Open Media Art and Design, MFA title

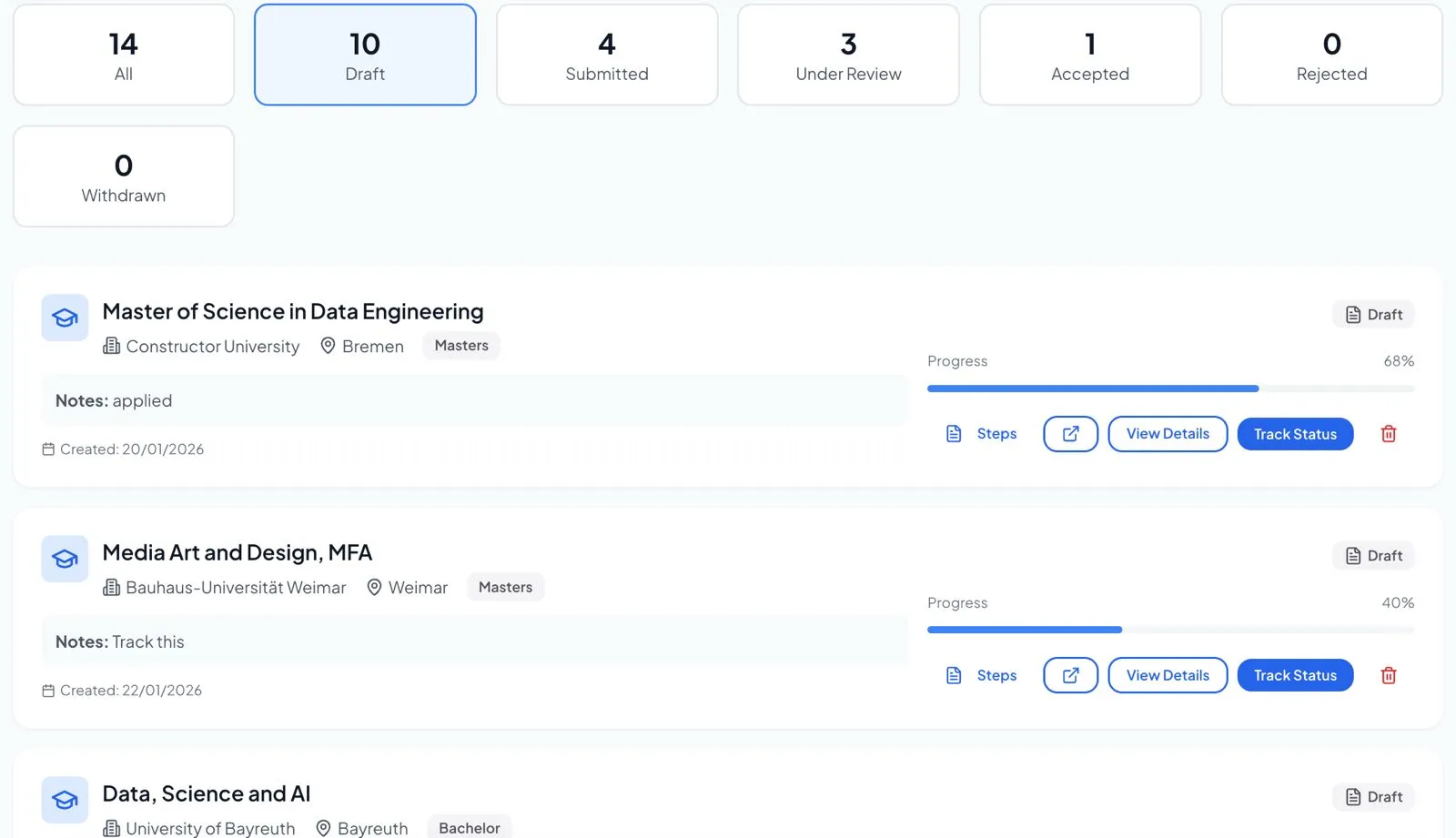click(238, 552)
